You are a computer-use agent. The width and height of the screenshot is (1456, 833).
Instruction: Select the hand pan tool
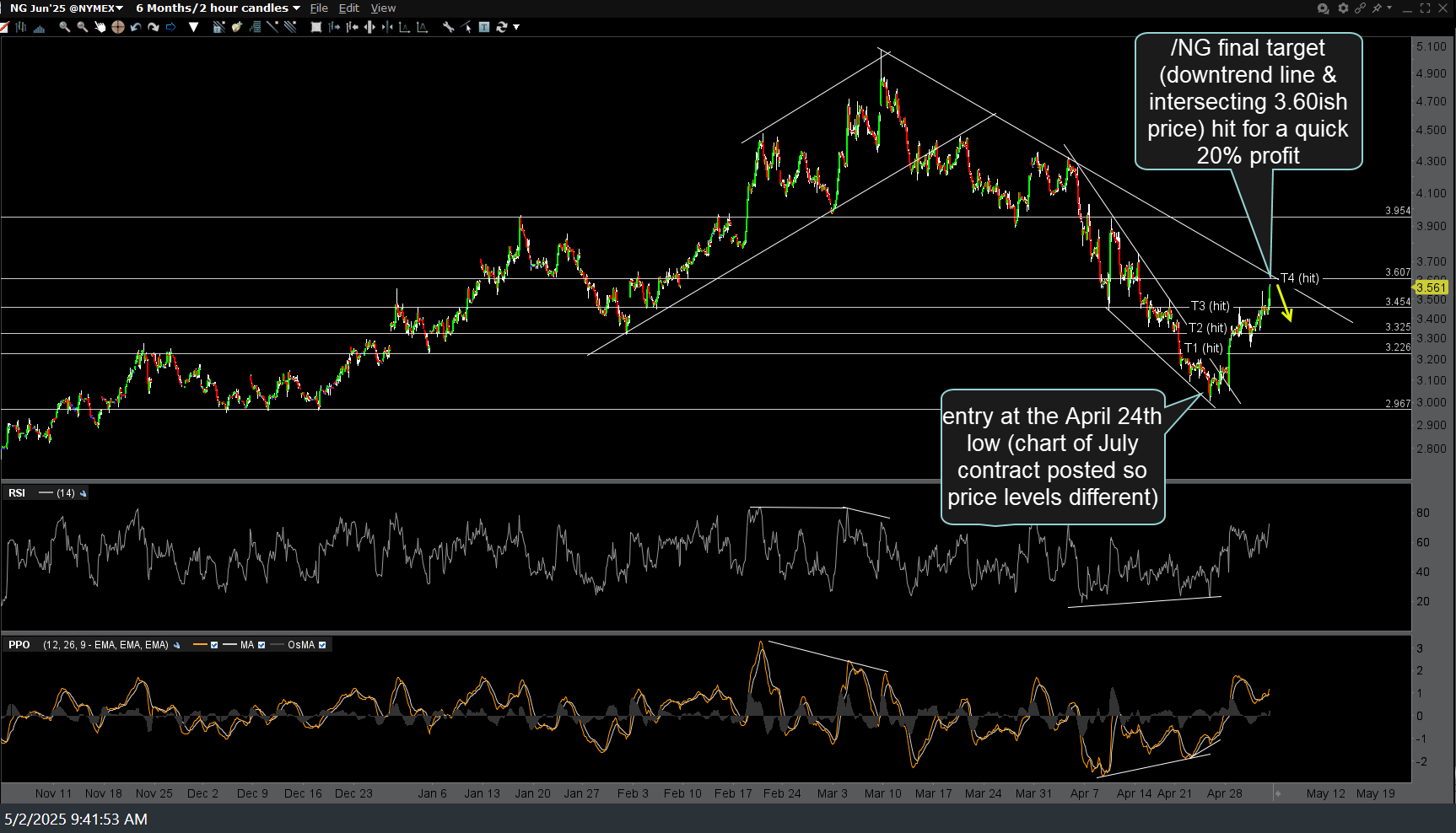pos(100,27)
